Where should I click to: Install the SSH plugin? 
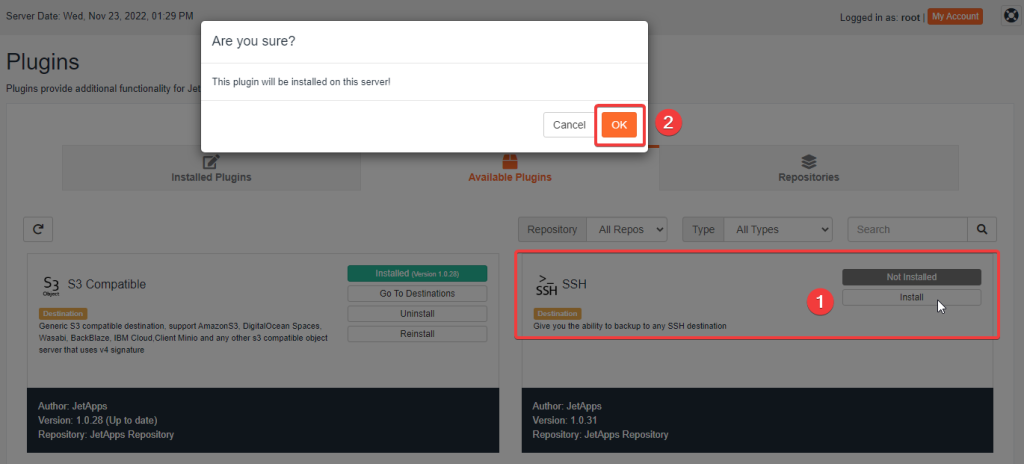911,297
